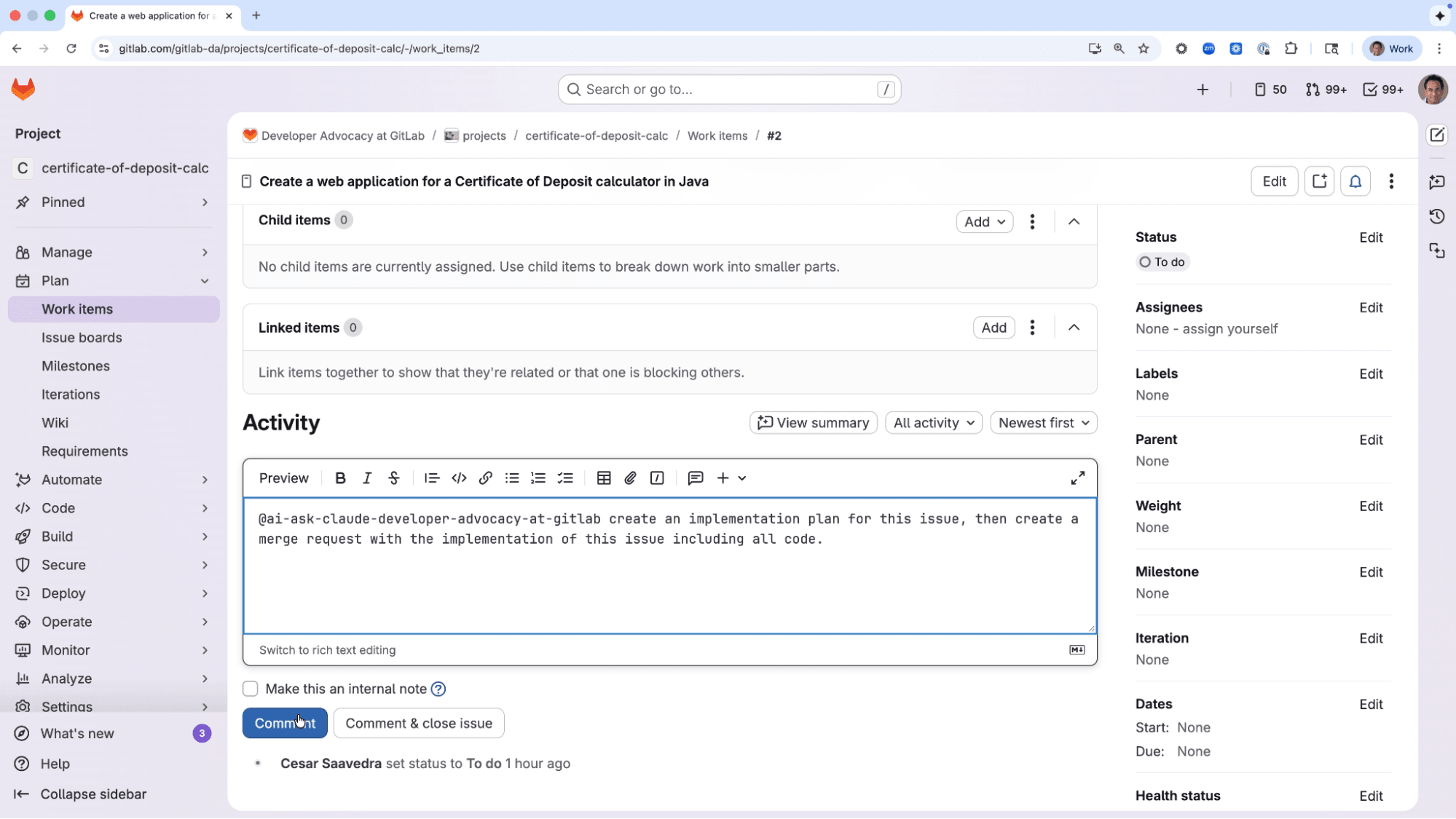This screenshot has width=1456, height=819.
Task: Open the certificate-of-deposit-calc breadcrumb link
Action: (x=596, y=135)
